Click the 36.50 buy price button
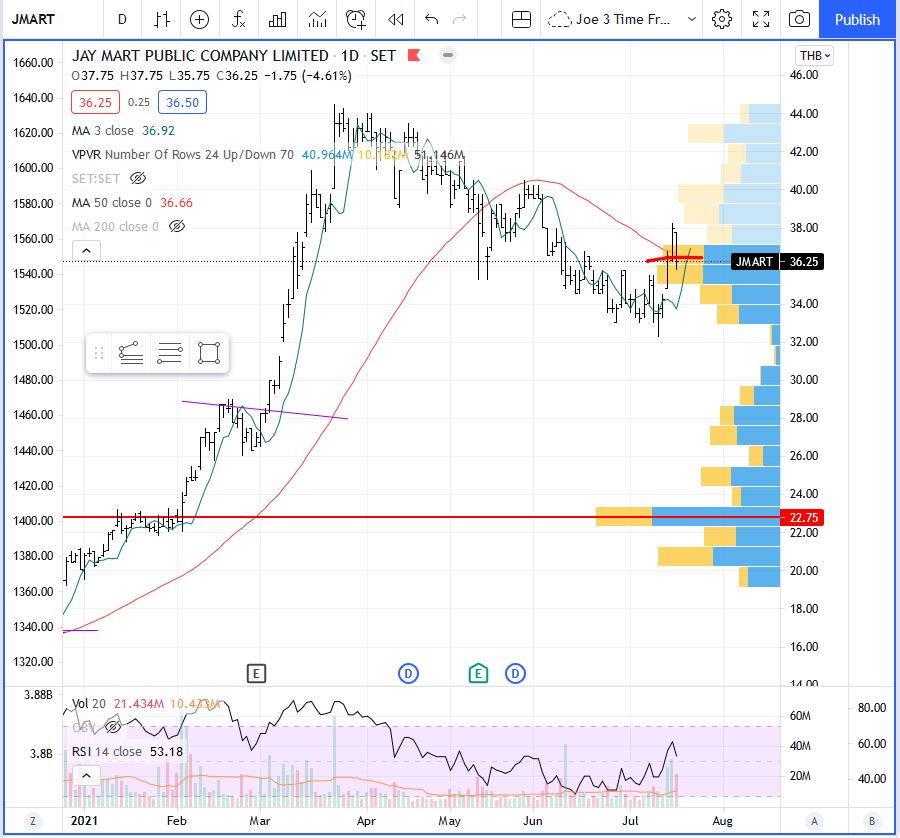The image size is (900, 838). (x=183, y=102)
